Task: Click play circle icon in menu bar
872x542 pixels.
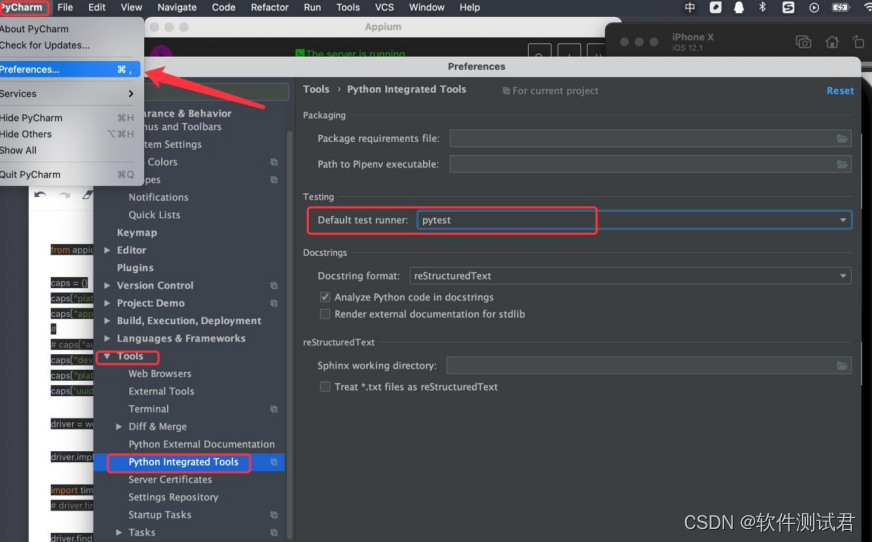Action: click(x=814, y=7)
